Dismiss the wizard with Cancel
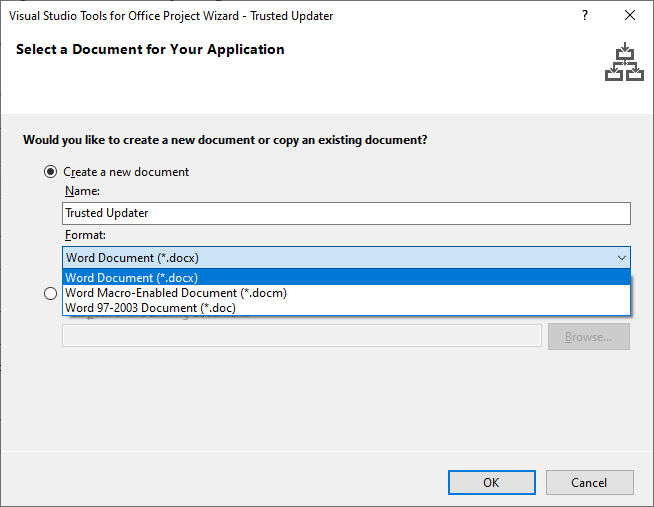This screenshot has width=654, height=507. [x=589, y=482]
